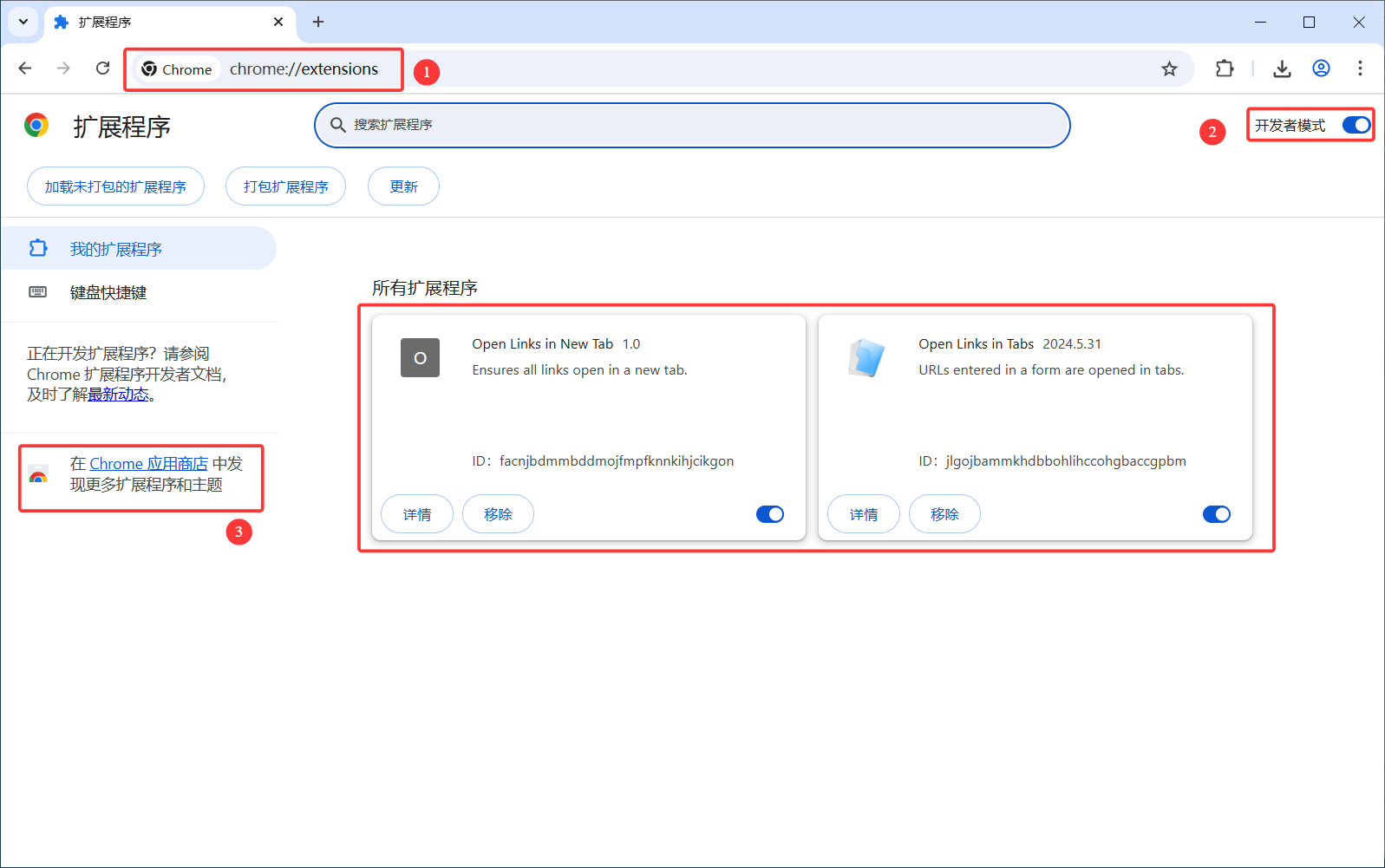This screenshot has height=868, width=1385.
Task: Click the ID text jlgojbammkhdbbohlihccohgbaccgpbm
Action: tap(1066, 461)
